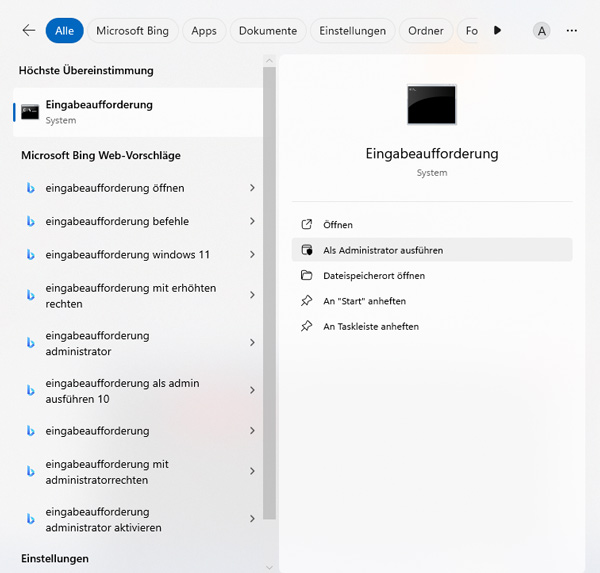Select suggestion text 'eingabeaufforderung windows 11'
This screenshot has height=573, width=600.
tap(127, 255)
